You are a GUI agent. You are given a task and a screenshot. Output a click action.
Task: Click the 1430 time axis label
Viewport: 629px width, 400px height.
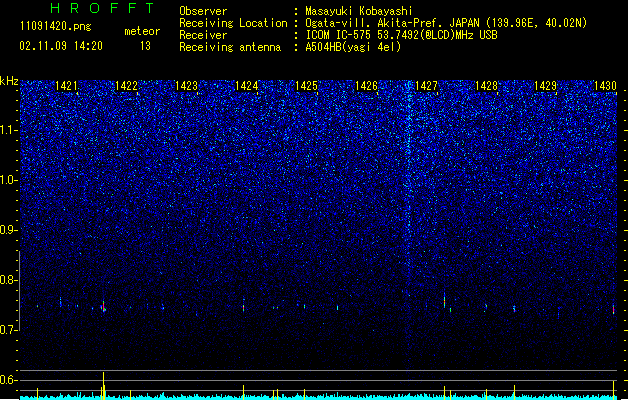click(x=605, y=86)
